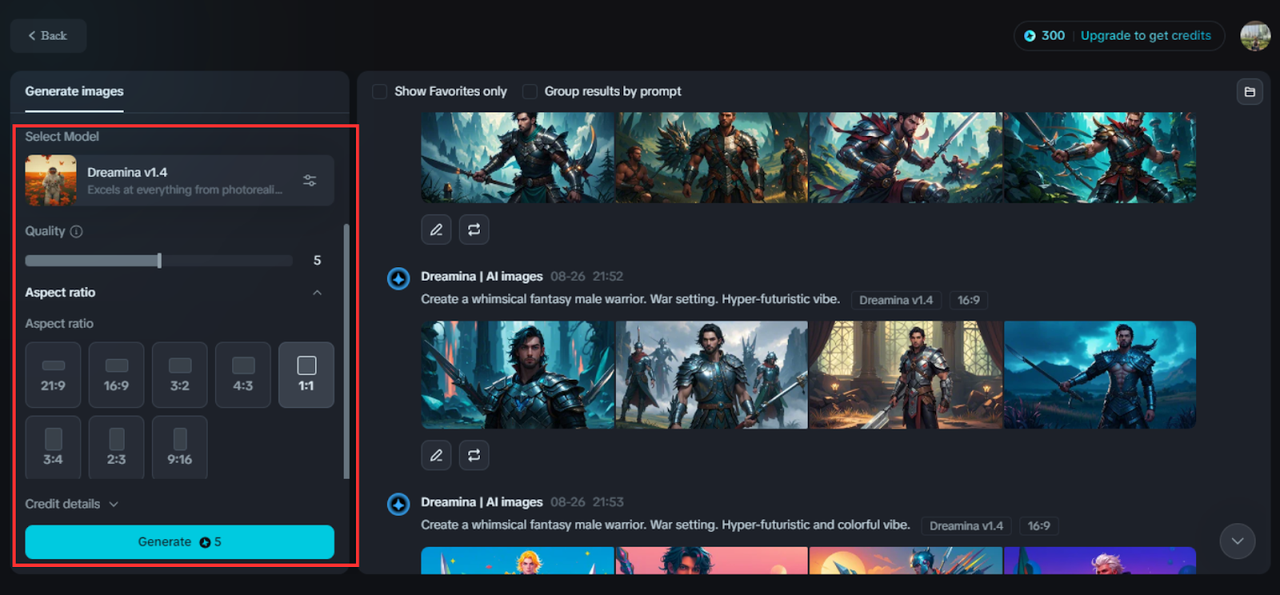Click Dreamina v1.4 tag on 21:52 prompt
1280x595 pixels.
(x=896, y=300)
